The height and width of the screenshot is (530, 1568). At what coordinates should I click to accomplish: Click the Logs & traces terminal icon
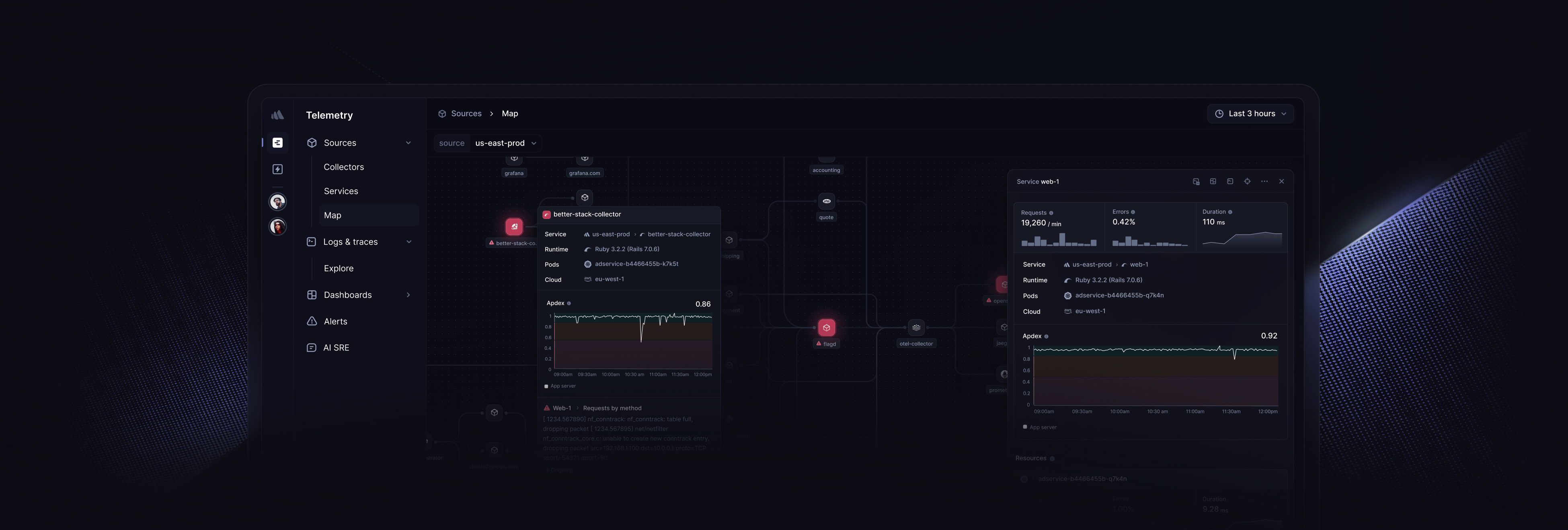tap(311, 242)
